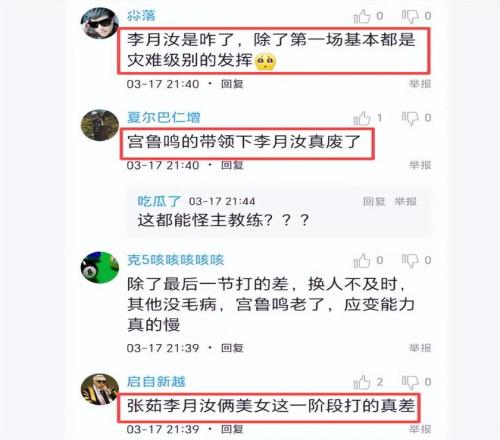Report 克5咳咳咳咳咳's comment with 举报
500x440 pixels.
tap(420, 348)
